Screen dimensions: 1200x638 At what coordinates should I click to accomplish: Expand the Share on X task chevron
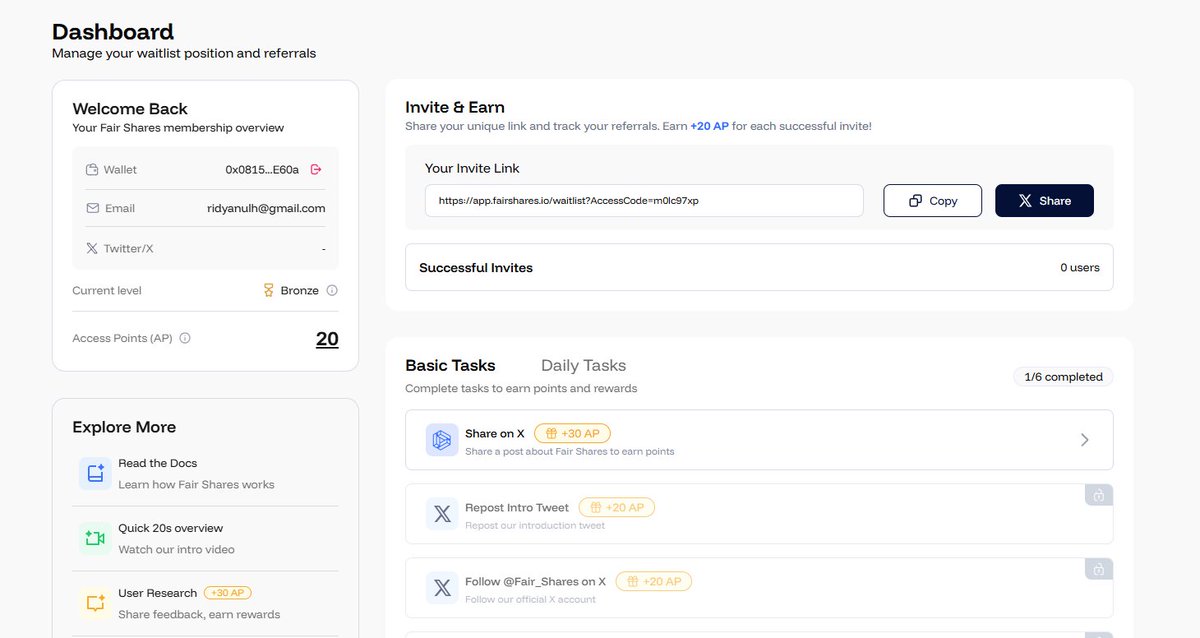pos(1084,439)
